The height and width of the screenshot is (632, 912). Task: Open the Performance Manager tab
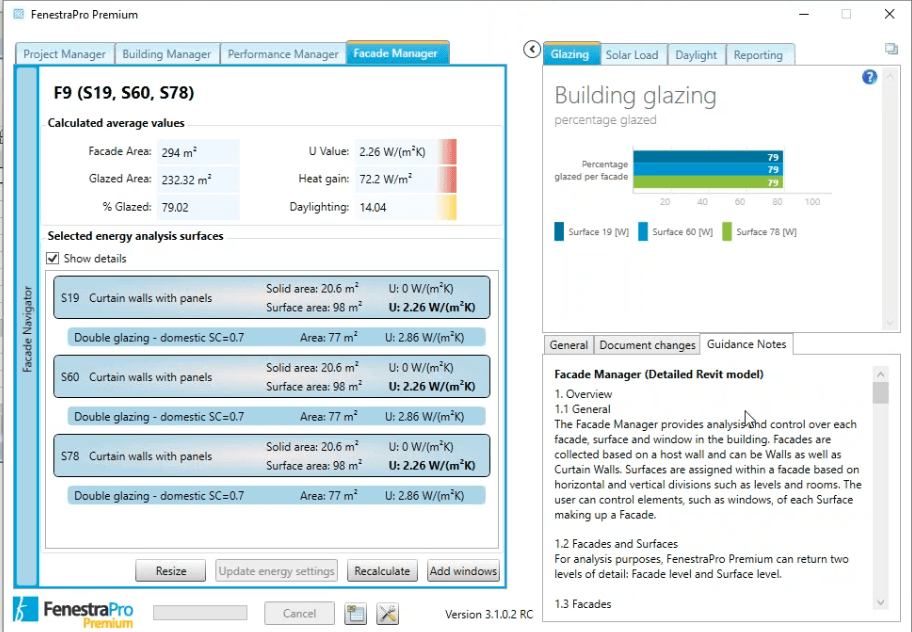(283, 54)
